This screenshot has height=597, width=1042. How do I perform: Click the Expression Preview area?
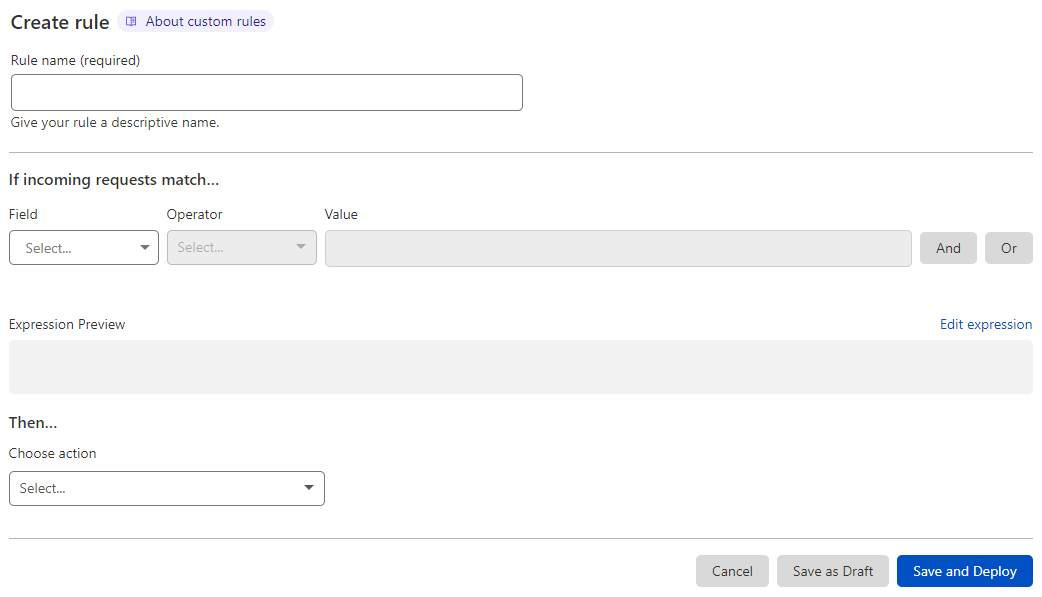click(520, 367)
